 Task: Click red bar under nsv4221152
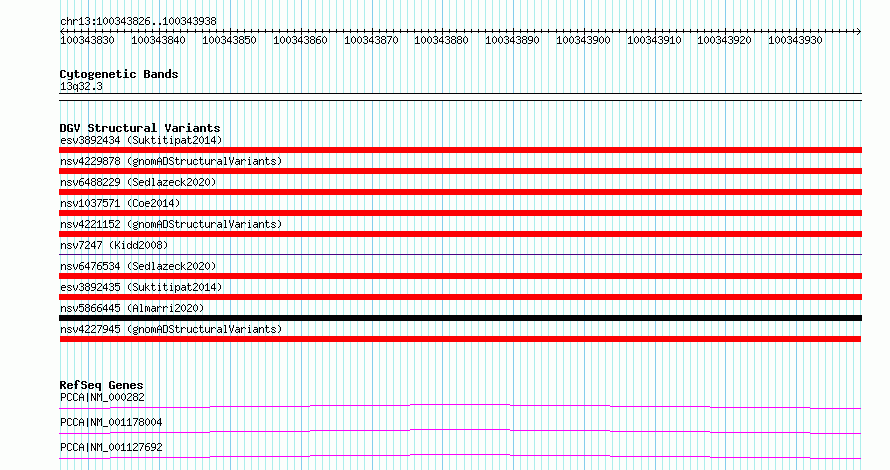tap(460, 234)
